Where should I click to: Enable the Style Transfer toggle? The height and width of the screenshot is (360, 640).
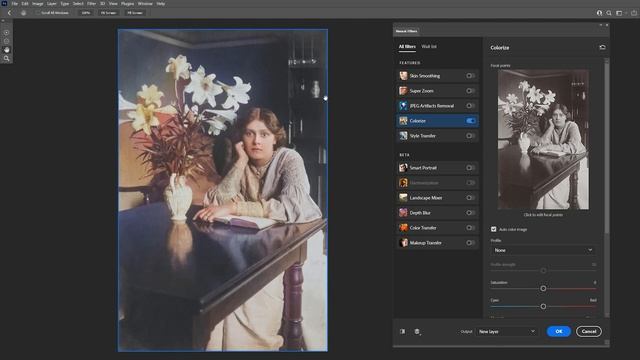[x=470, y=136]
